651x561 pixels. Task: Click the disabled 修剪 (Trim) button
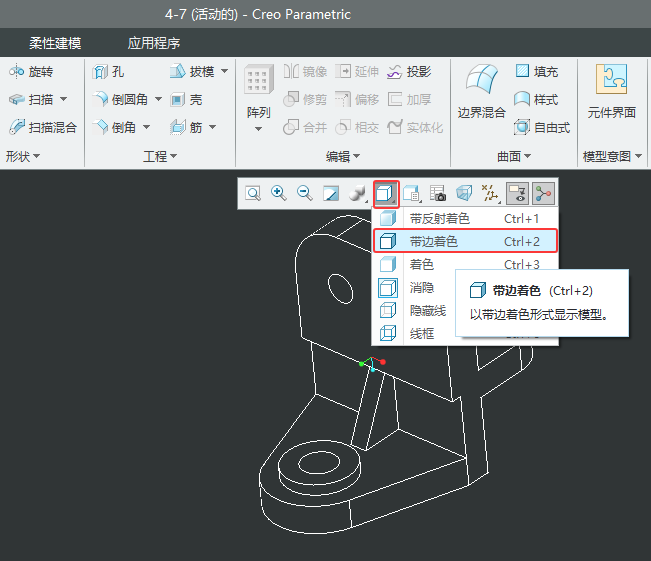[305, 99]
